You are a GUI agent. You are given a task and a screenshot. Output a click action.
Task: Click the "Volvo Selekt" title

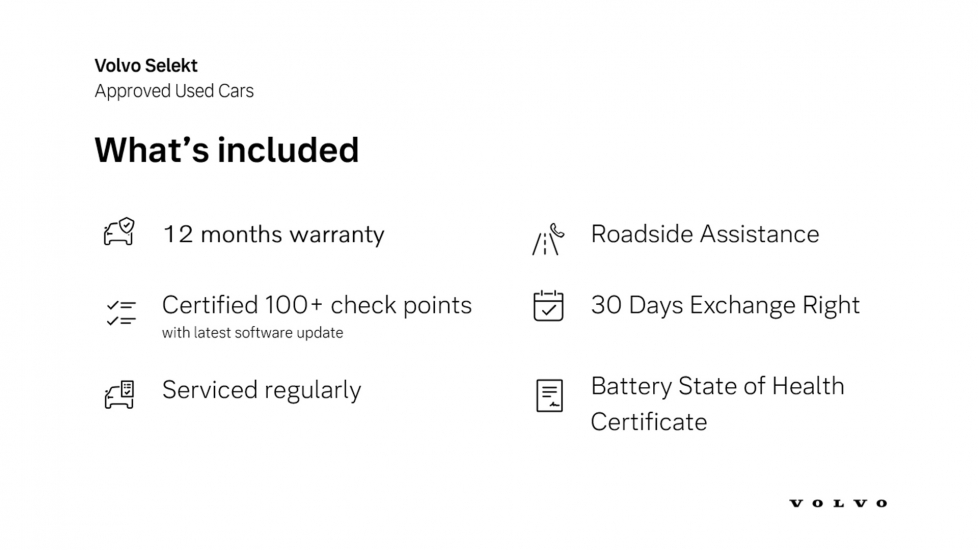tap(146, 66)
